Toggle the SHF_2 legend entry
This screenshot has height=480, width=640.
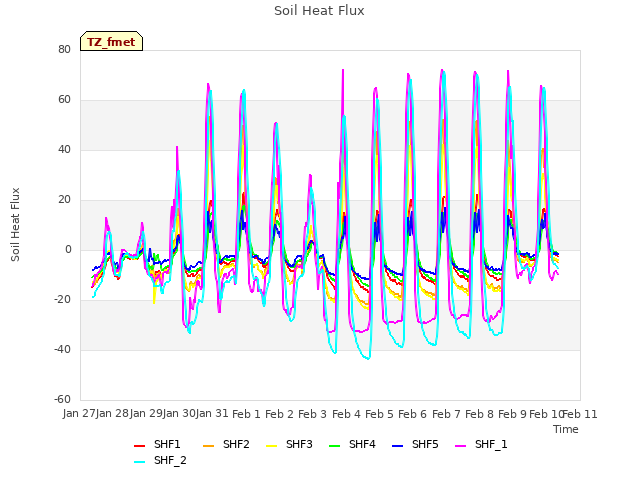(170, 460)
